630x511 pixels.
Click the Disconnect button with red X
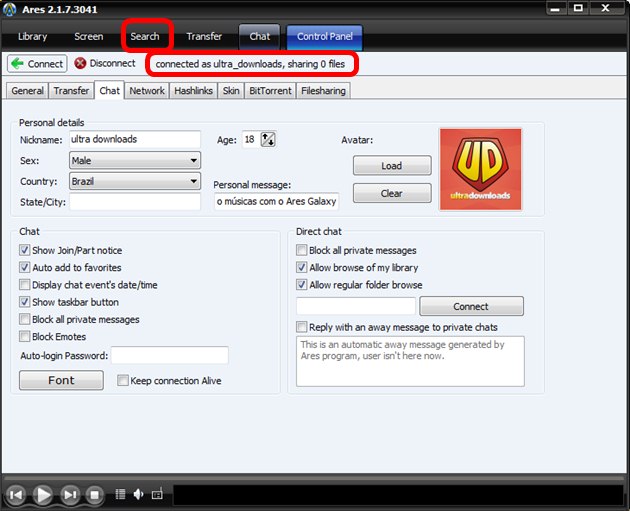coord(105,63)
